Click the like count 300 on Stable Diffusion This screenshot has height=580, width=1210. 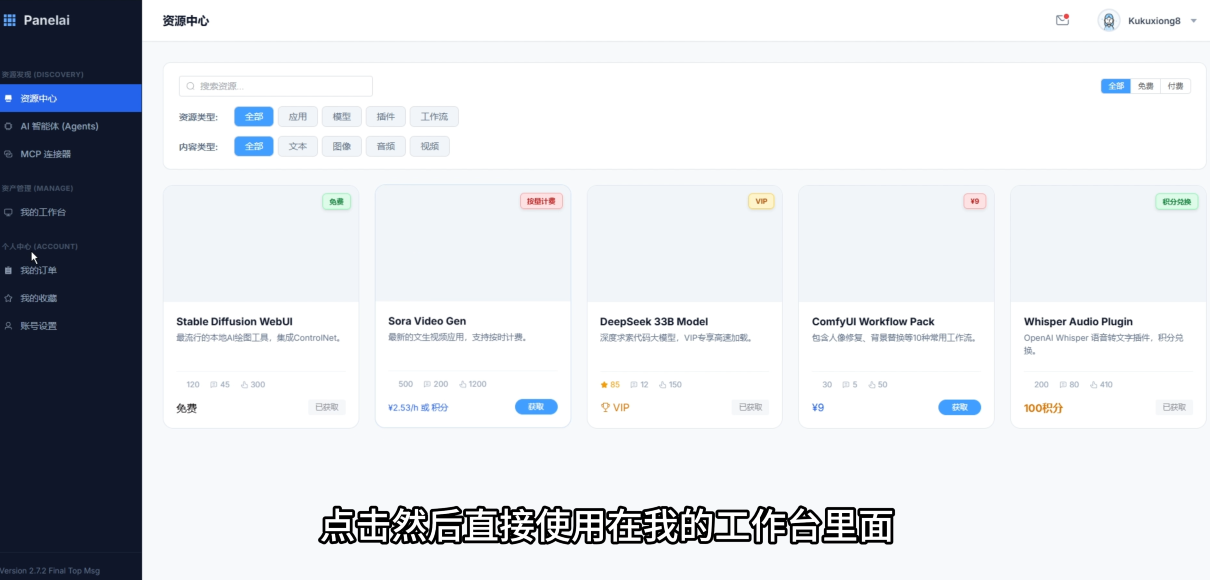(253, 384)
